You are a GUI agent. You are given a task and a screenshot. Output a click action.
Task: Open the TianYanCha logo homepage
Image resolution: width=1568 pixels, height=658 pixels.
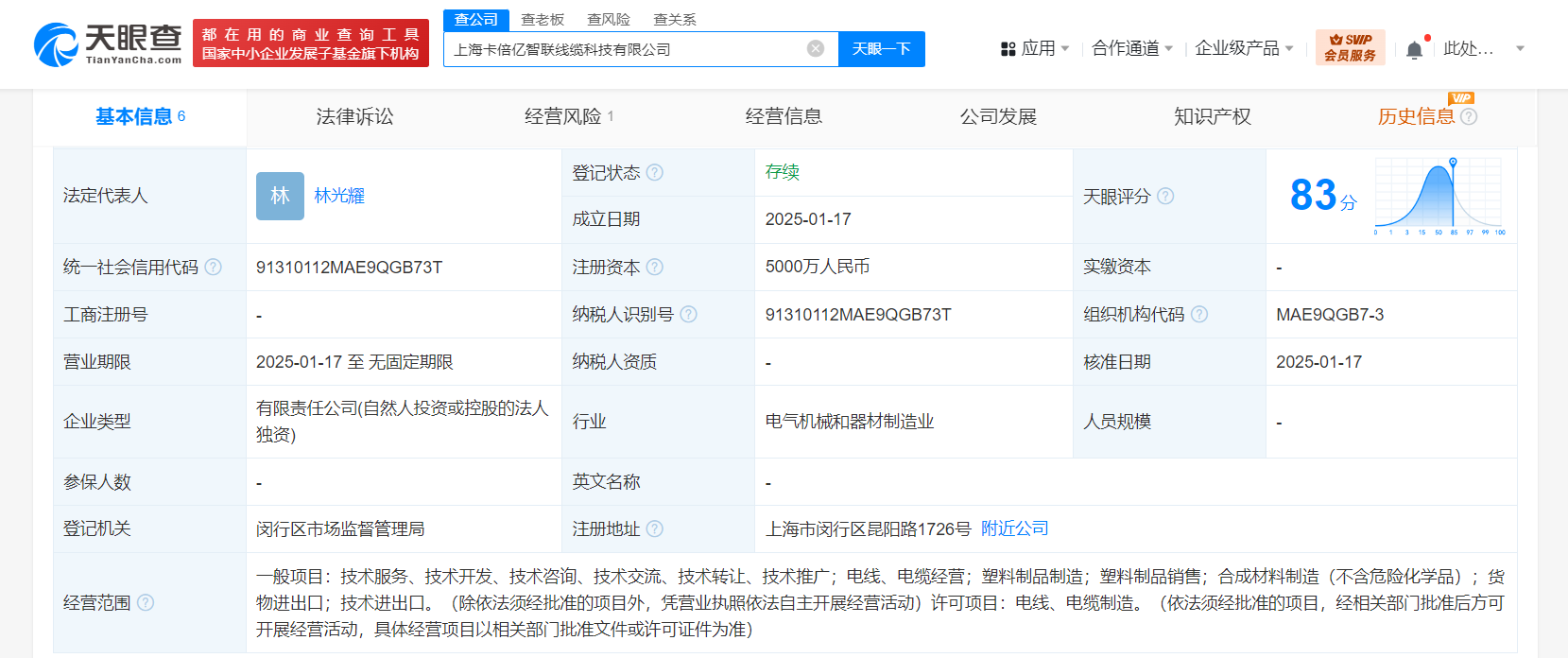(108, 44)
